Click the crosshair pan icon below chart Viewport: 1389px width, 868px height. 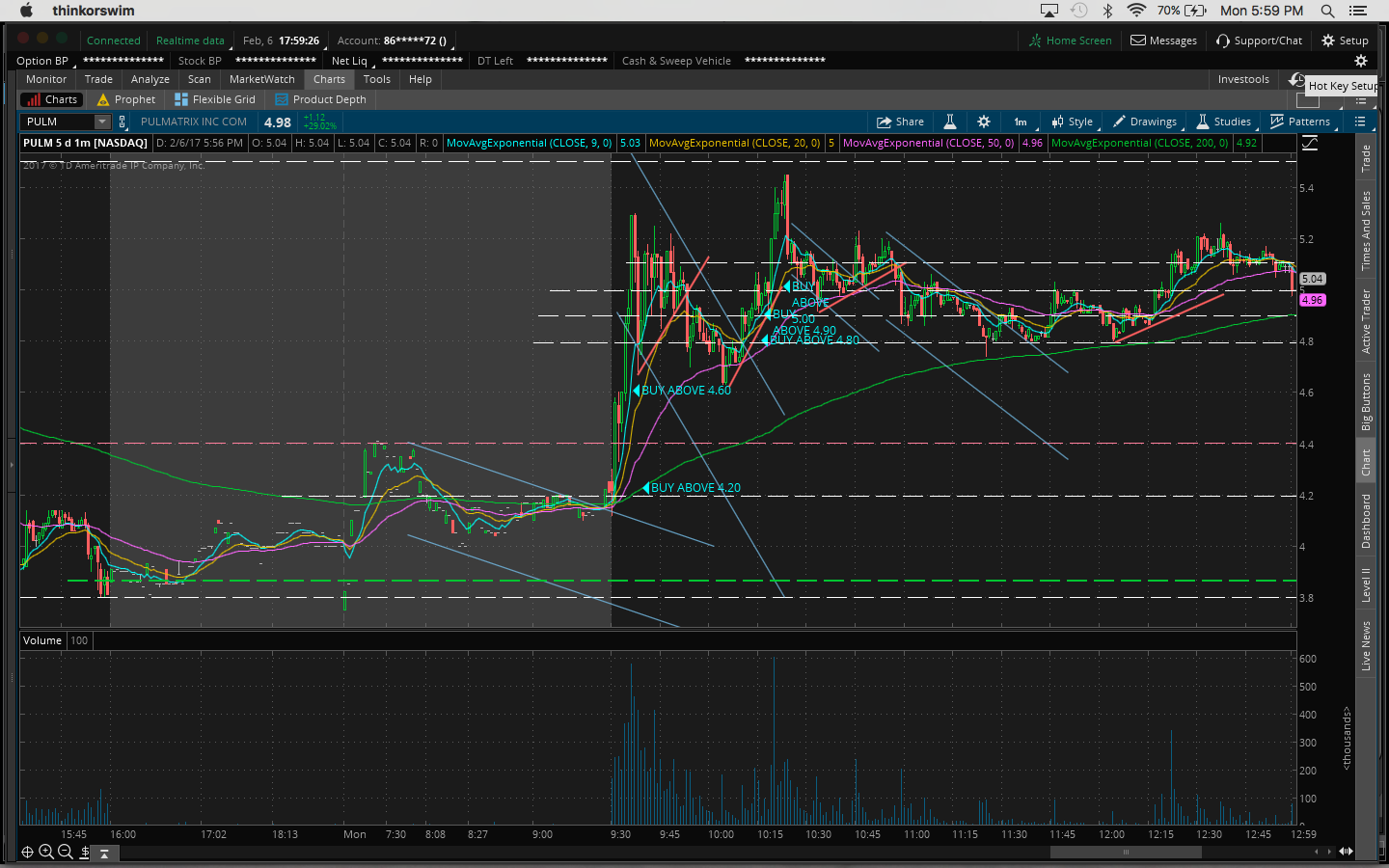(27, 852)
